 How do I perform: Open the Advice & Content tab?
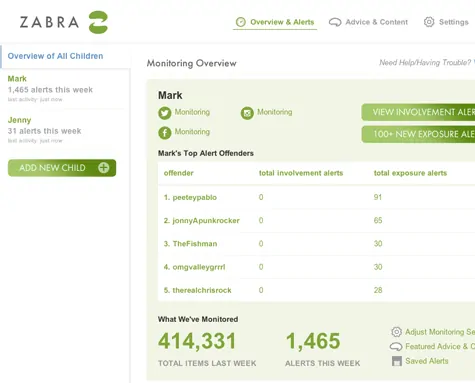coord(368,22)
